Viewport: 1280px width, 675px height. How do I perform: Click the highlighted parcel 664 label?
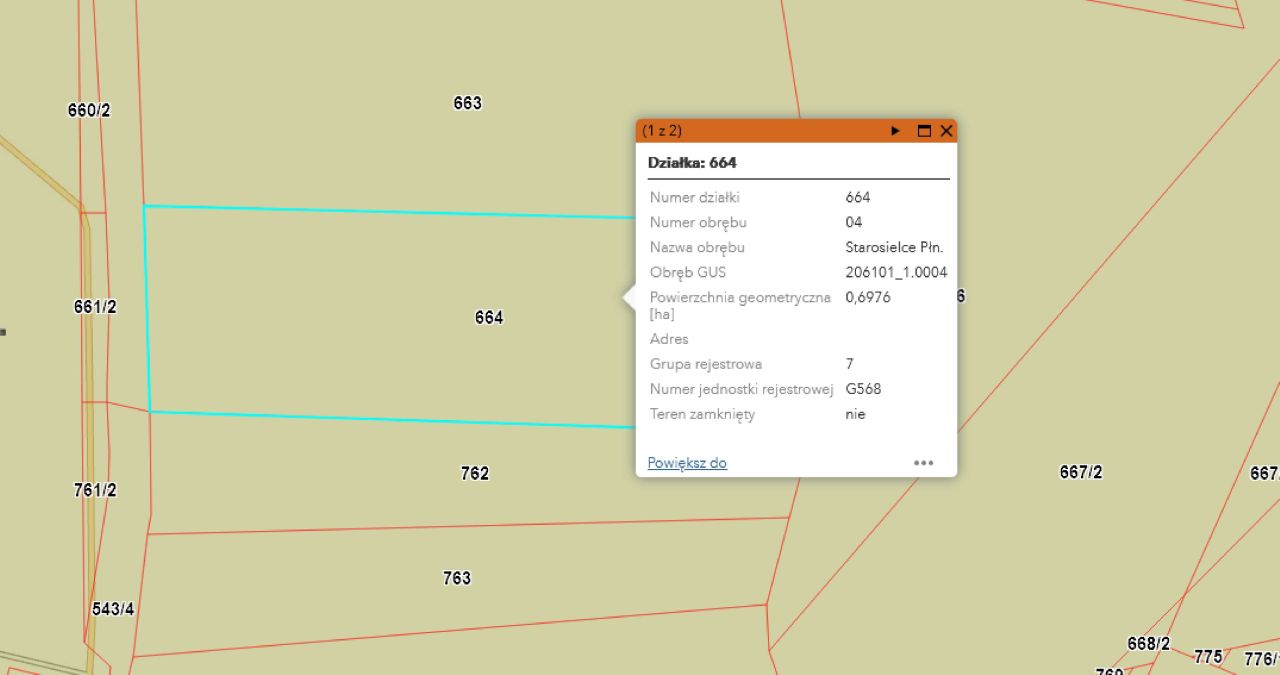coord(489,318)
